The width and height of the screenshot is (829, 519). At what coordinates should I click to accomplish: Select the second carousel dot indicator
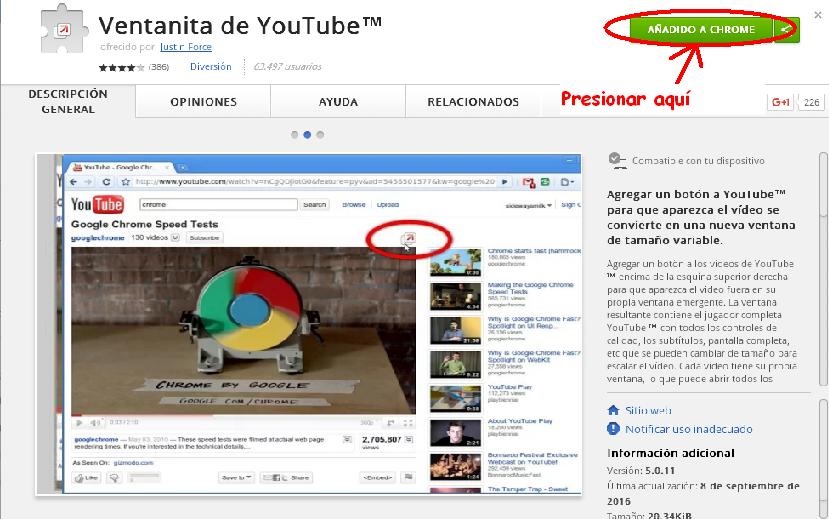pos(307,134)
